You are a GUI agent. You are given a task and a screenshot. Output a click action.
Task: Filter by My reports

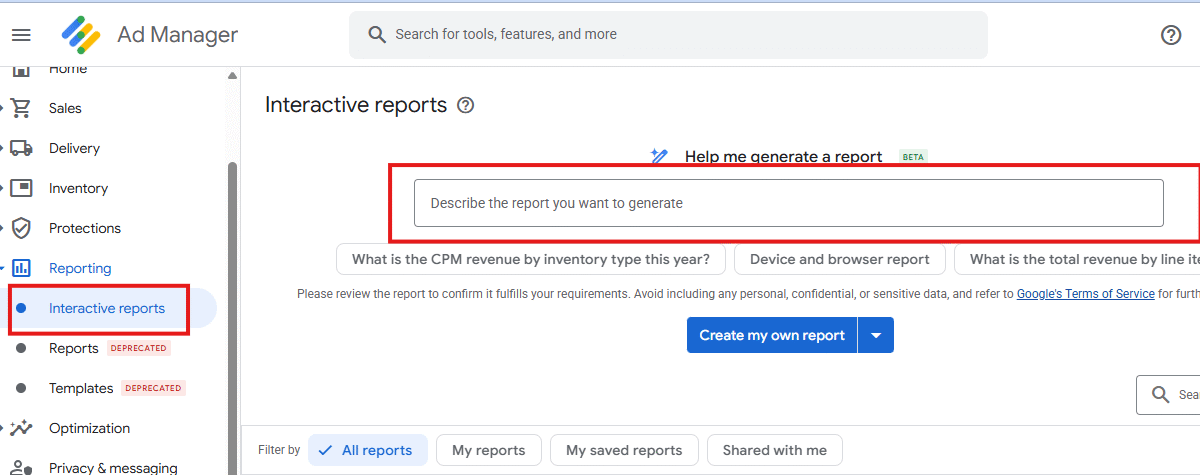tap(489, 450)
